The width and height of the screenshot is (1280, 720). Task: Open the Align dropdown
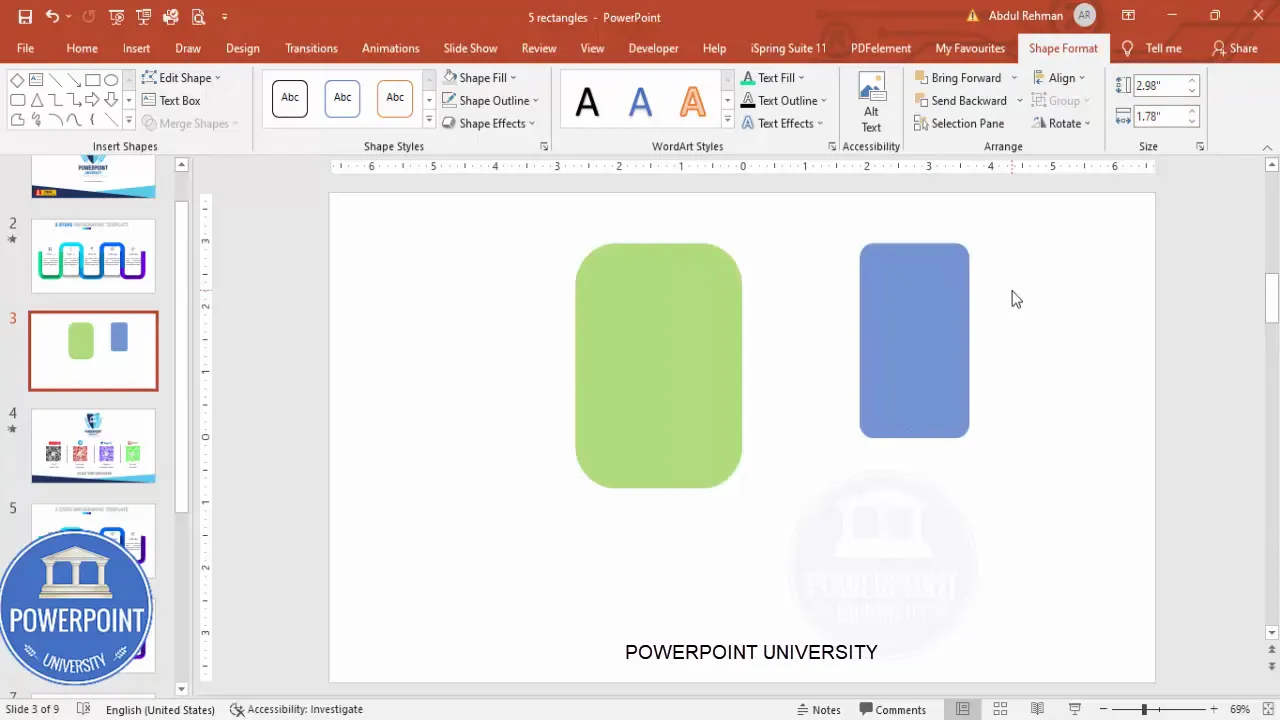[x=1060, y=77]
